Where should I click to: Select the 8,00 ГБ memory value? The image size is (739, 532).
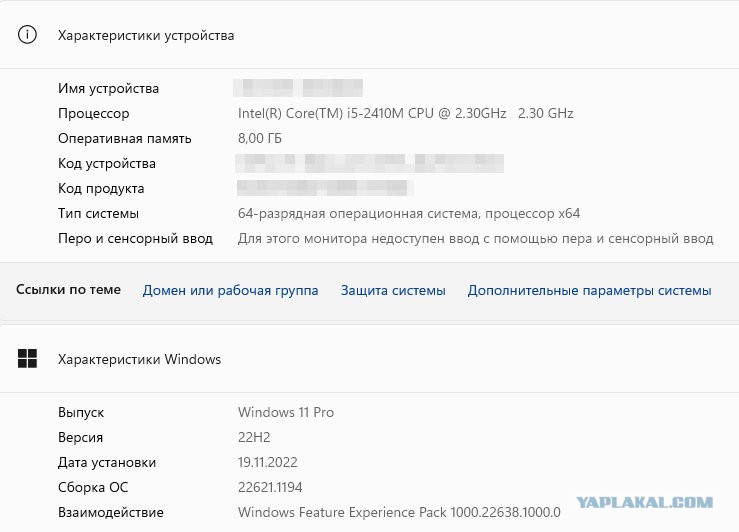click(x=260, y=139)
